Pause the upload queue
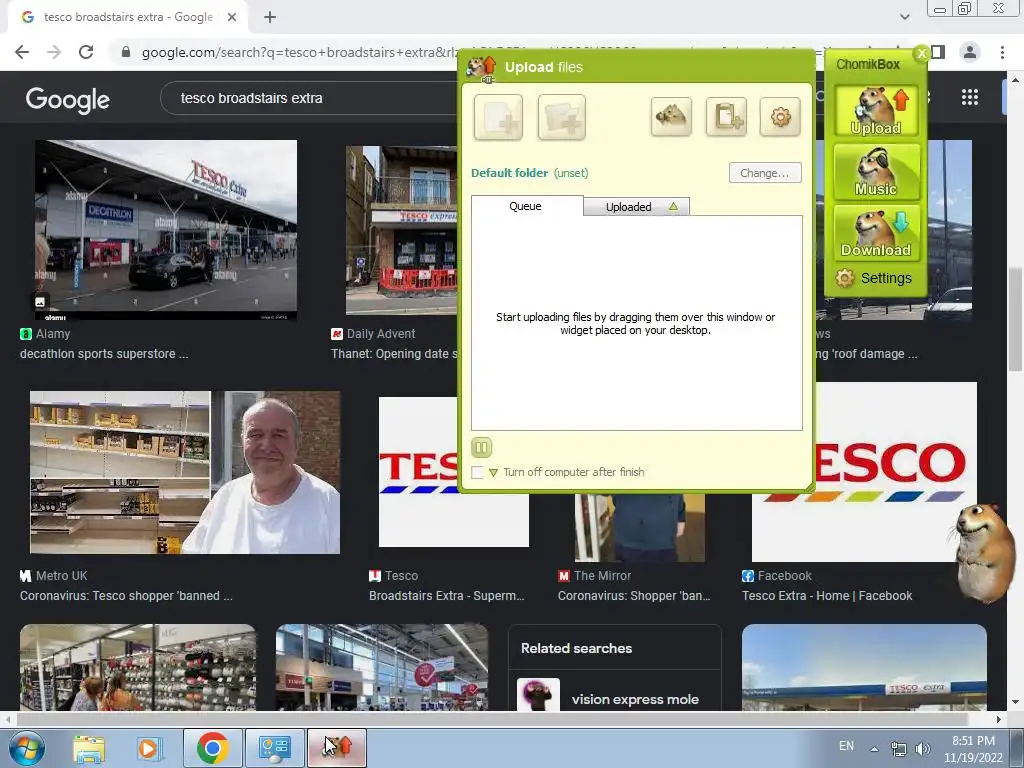The height and width of the screenshot is (768, 1024). point(481,447)
